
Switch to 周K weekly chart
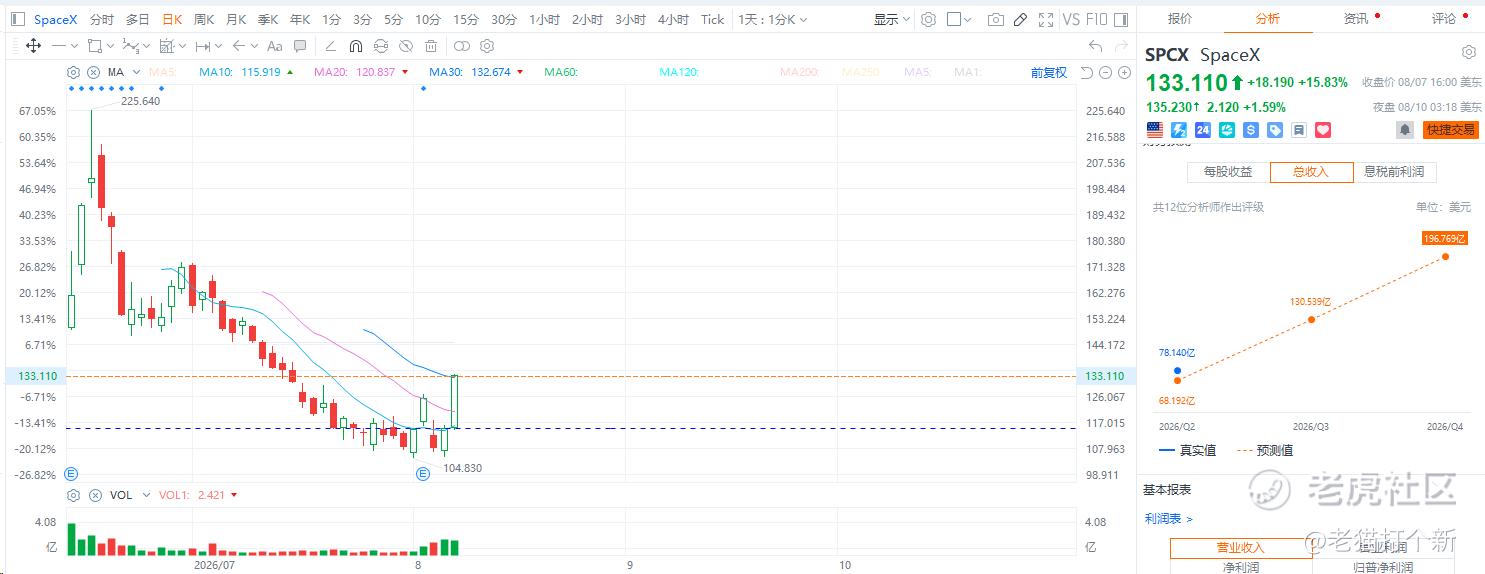(204, 19)
